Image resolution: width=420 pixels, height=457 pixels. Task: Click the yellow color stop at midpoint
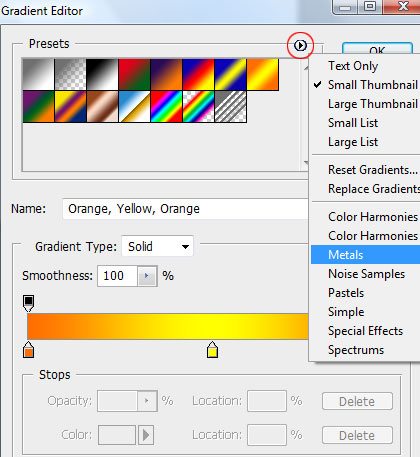(212, 349)
